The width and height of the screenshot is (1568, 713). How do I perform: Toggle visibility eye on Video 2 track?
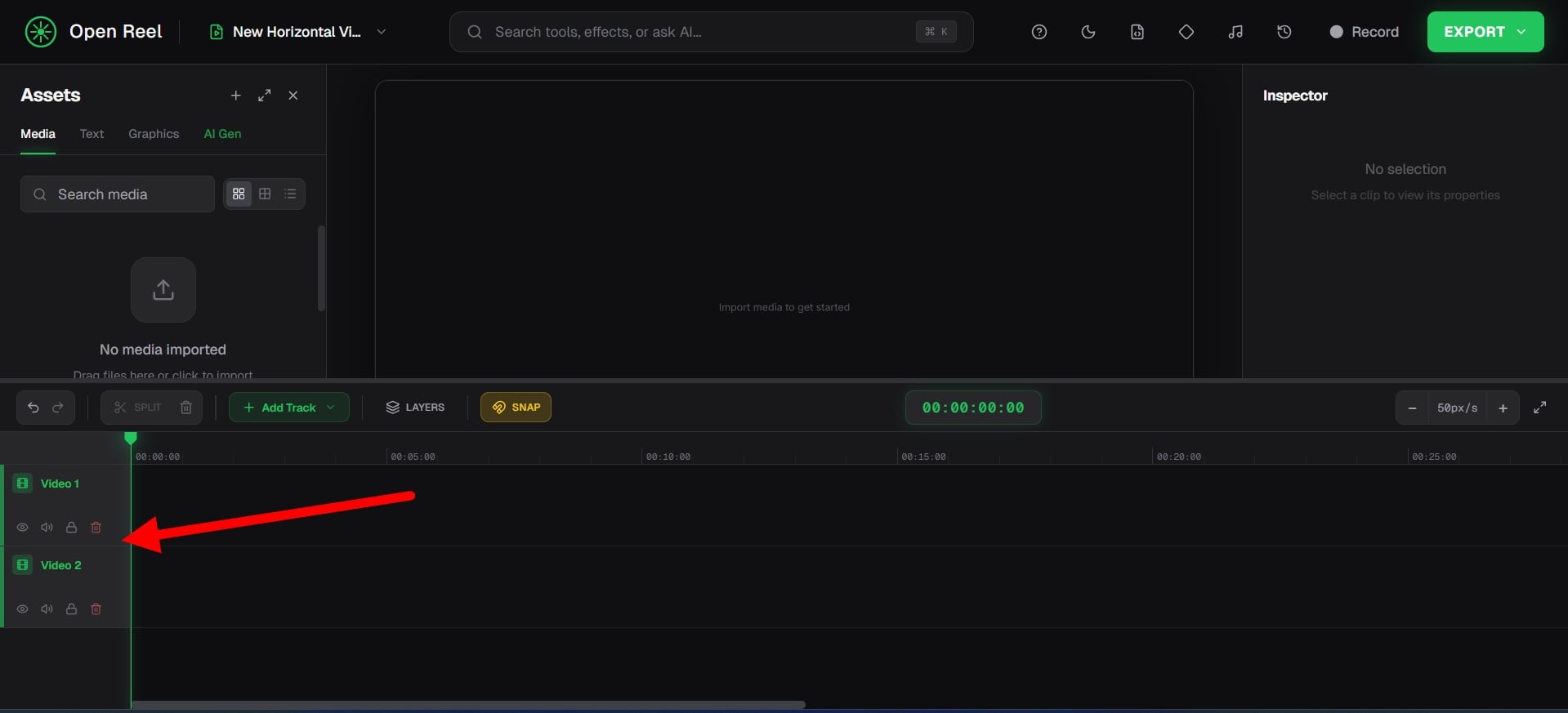[x=23, y=609]
